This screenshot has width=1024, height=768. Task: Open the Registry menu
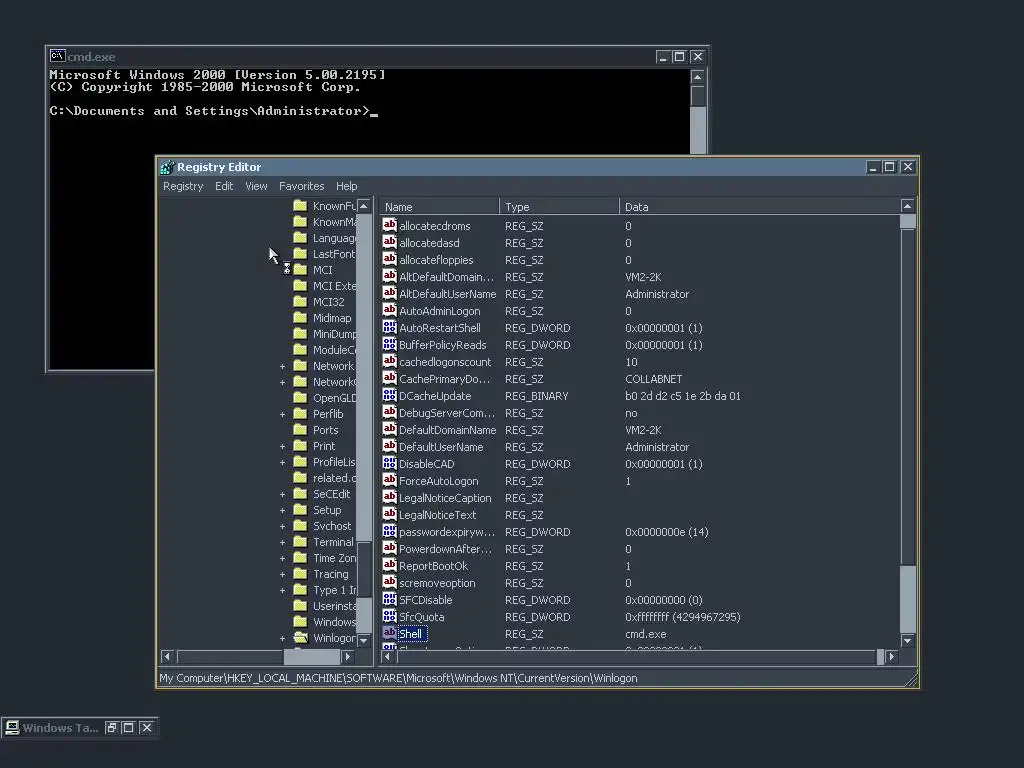[183, 186]
